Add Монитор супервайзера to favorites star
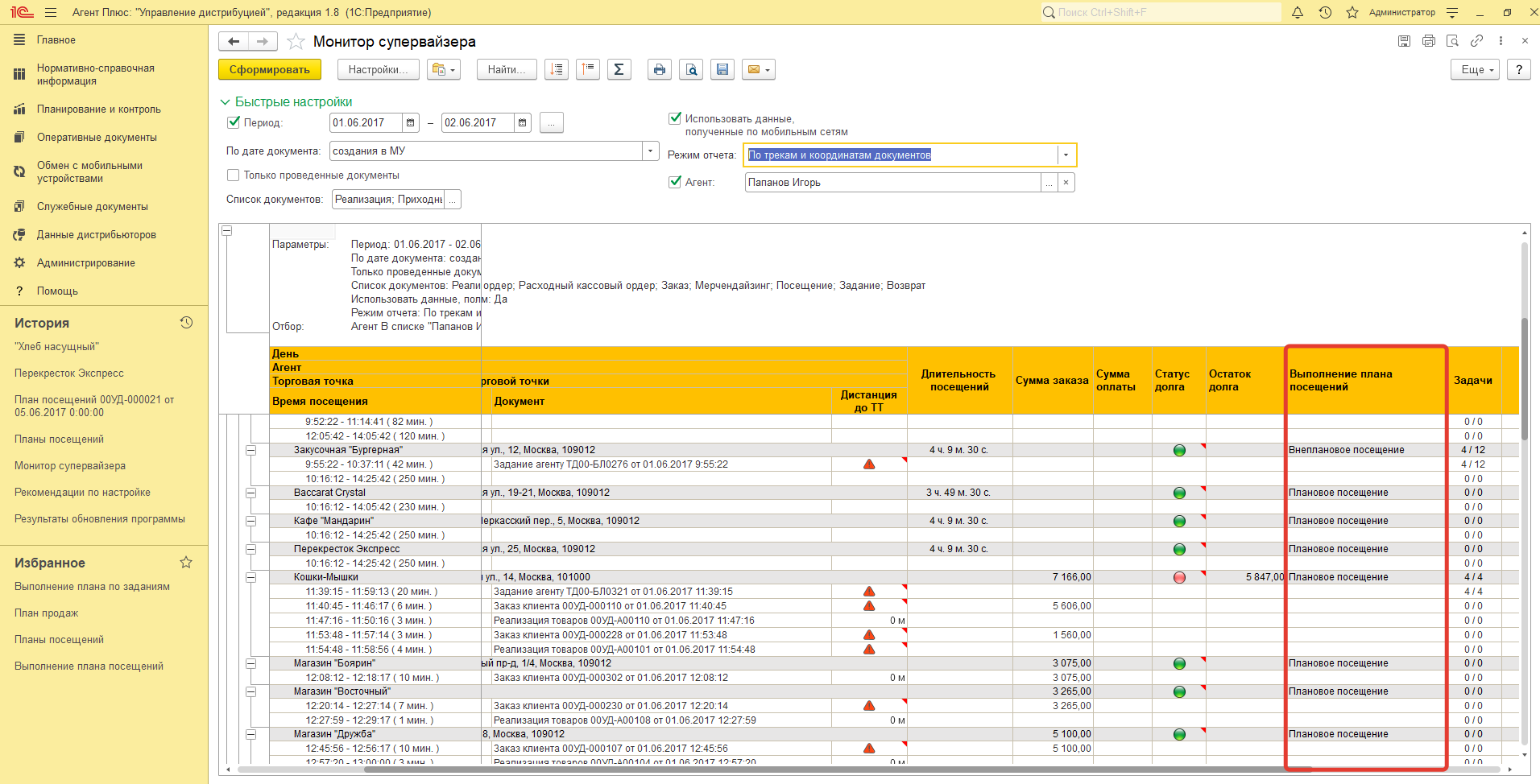Image resolution: width=1540 pixels, height=784 pixels. pyautogui.click(x=296, y=42)
